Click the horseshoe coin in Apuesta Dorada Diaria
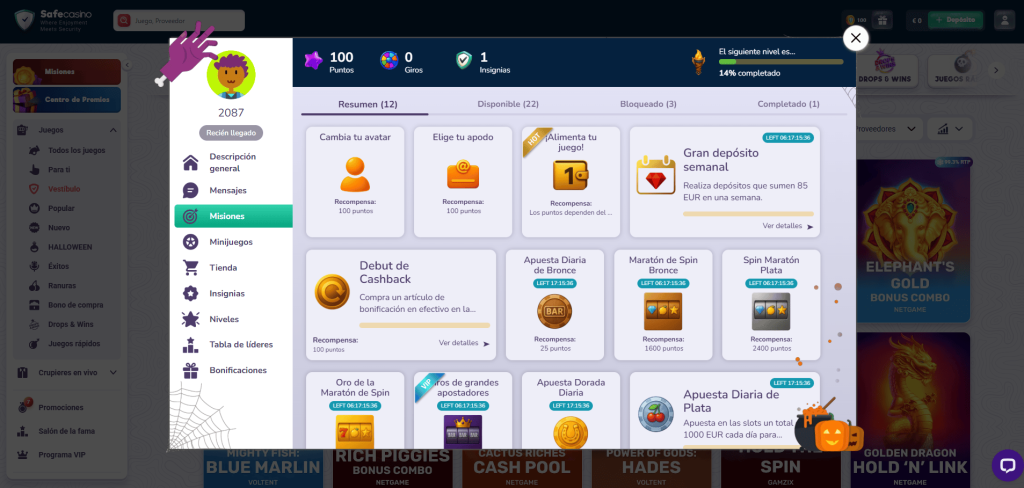 (571, 432)
